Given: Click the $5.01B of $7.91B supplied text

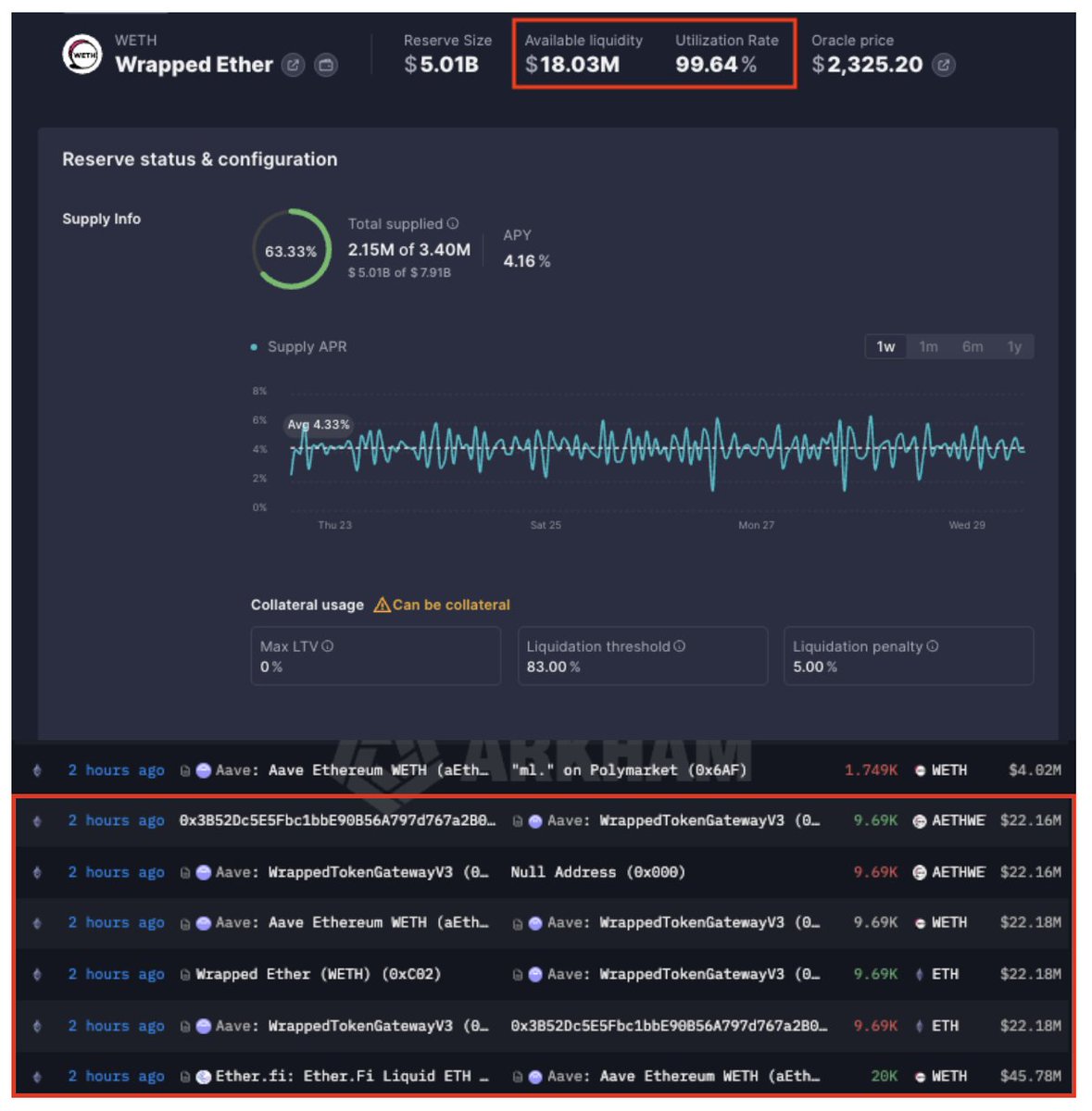Looking at the screenshot, I should click(399, 273).
